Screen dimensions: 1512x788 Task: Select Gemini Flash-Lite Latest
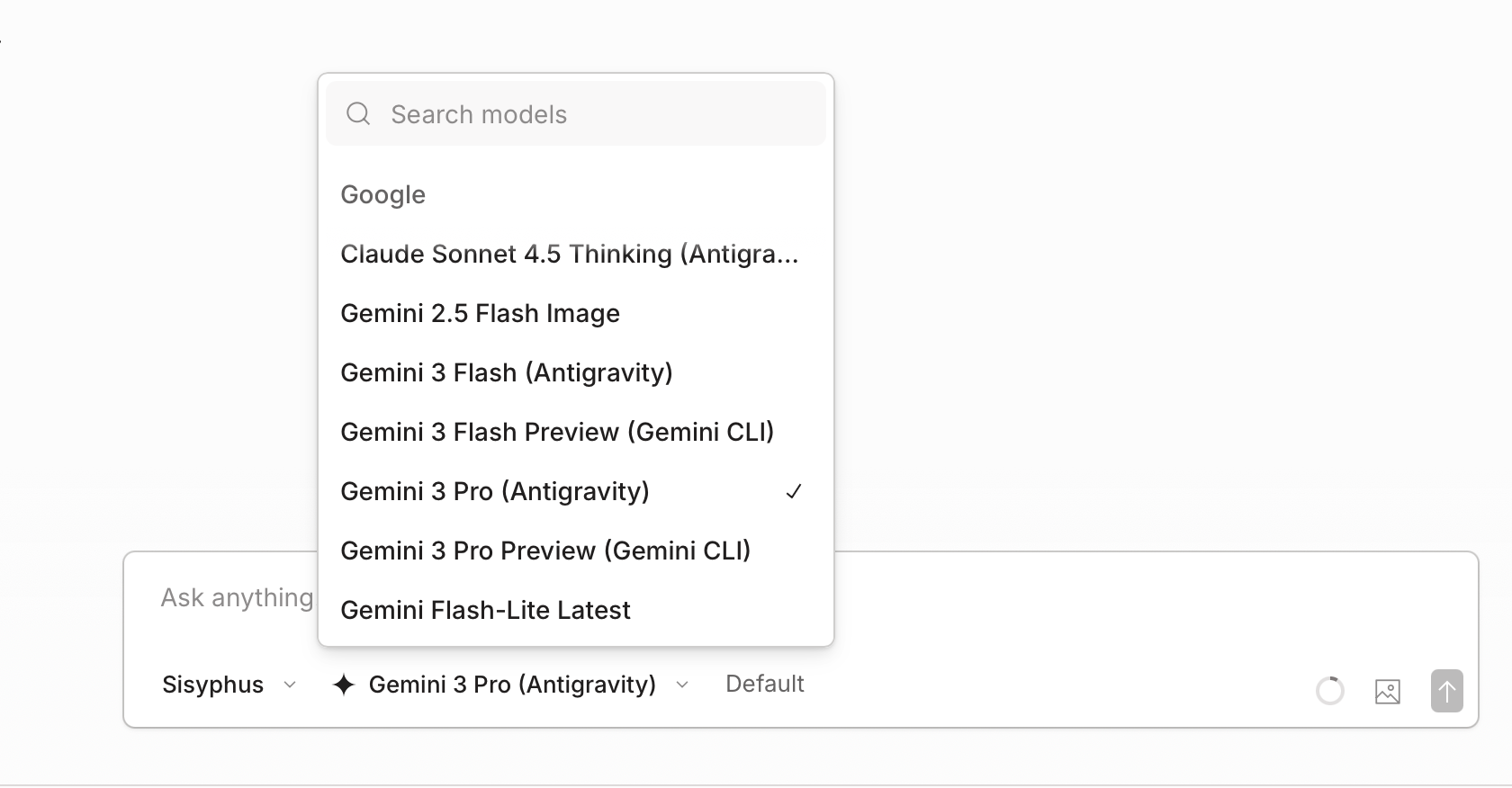pos(485,611)
